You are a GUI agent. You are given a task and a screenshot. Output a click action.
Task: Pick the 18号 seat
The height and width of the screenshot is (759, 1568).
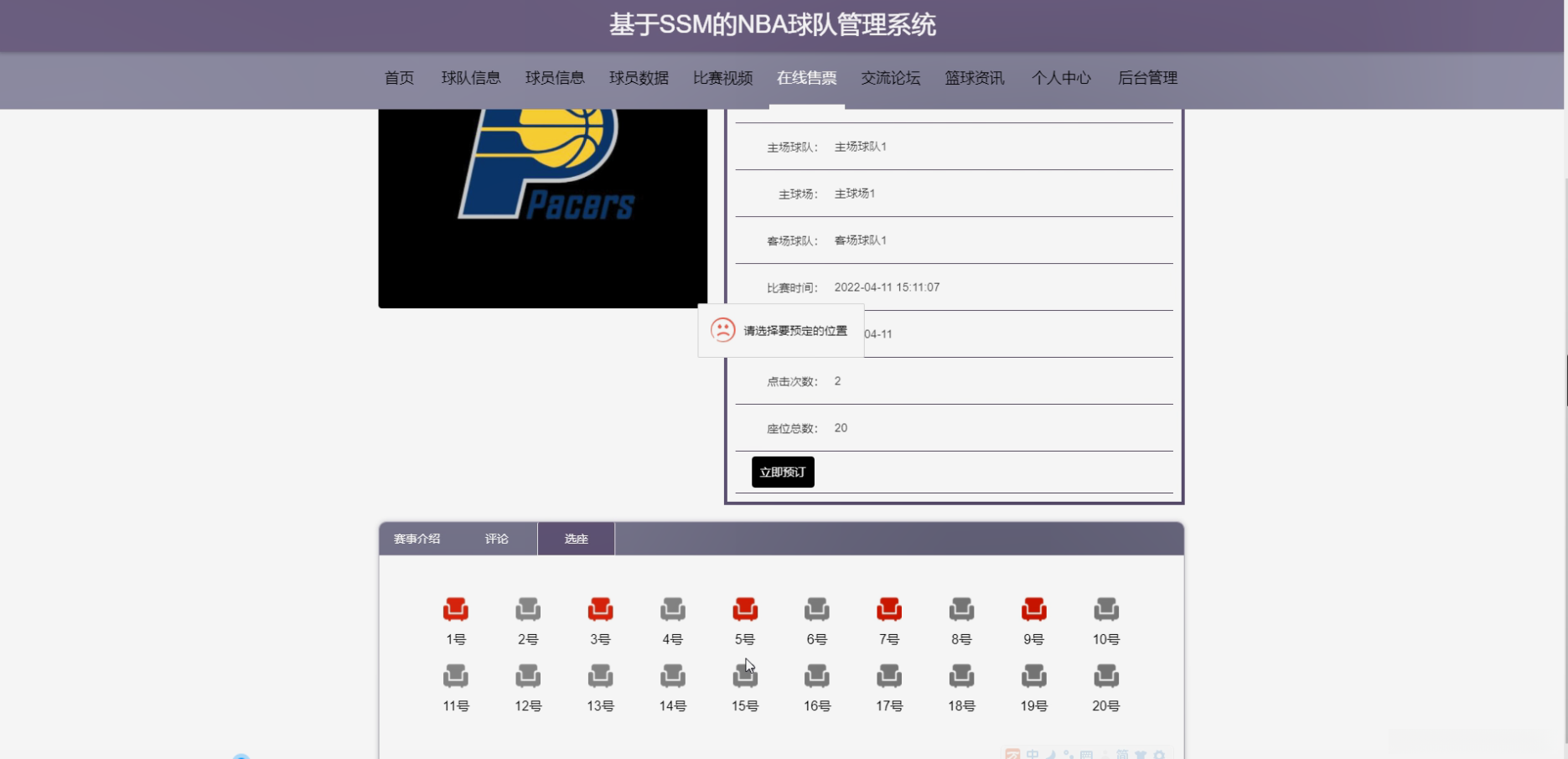tap(961, 675)
